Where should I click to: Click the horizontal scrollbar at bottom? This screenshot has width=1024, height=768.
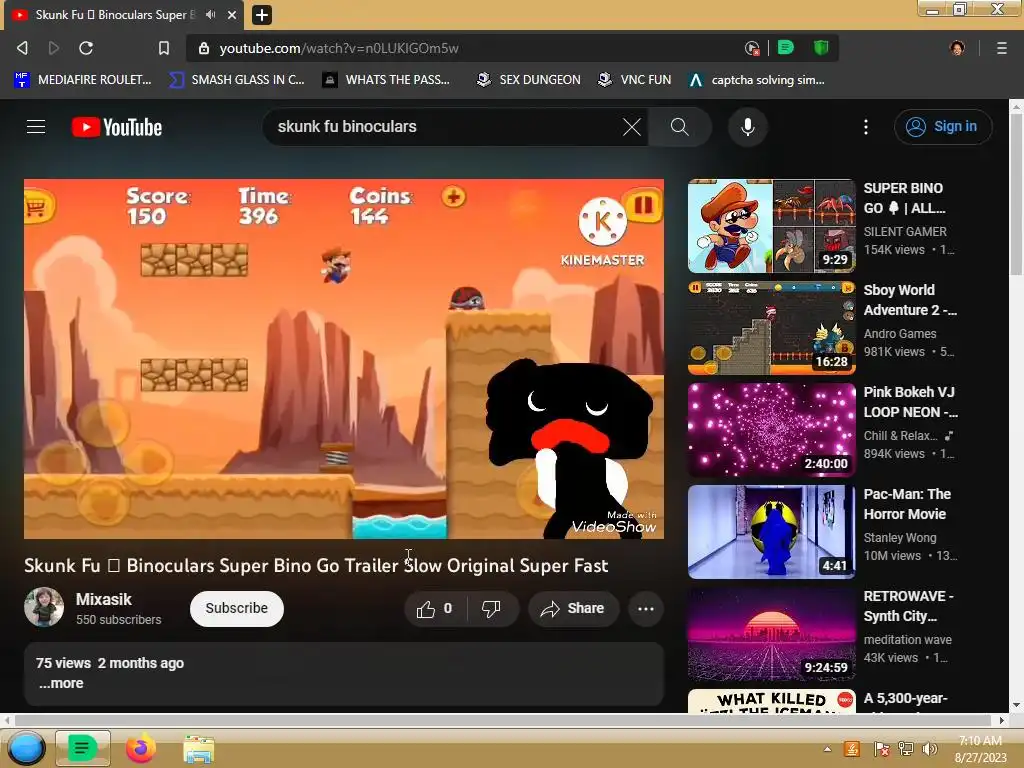pyautogui.click(x=504, y=720)
